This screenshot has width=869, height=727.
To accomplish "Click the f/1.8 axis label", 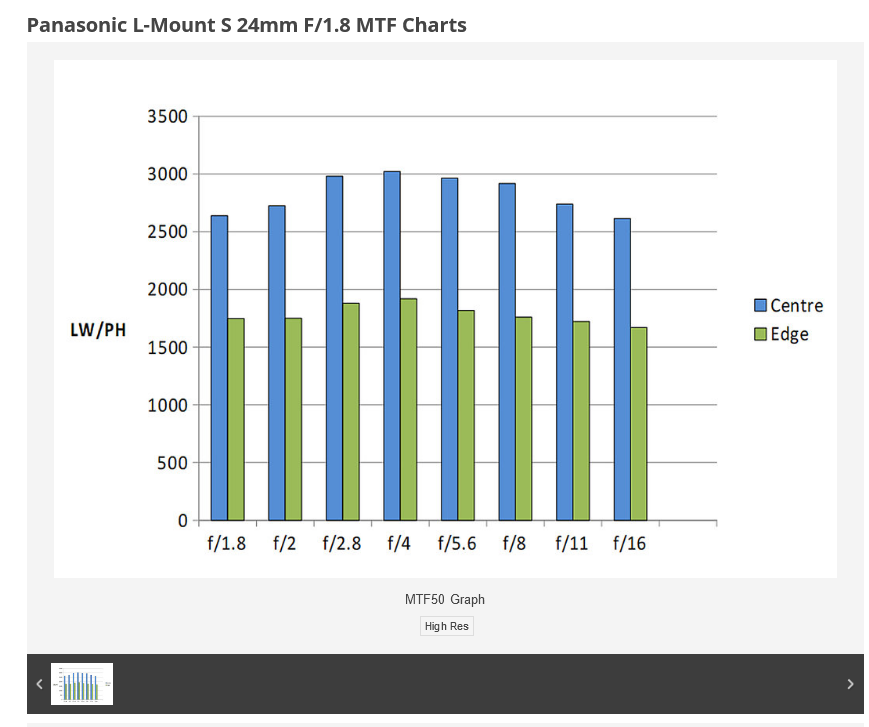I will pos(227,544).
